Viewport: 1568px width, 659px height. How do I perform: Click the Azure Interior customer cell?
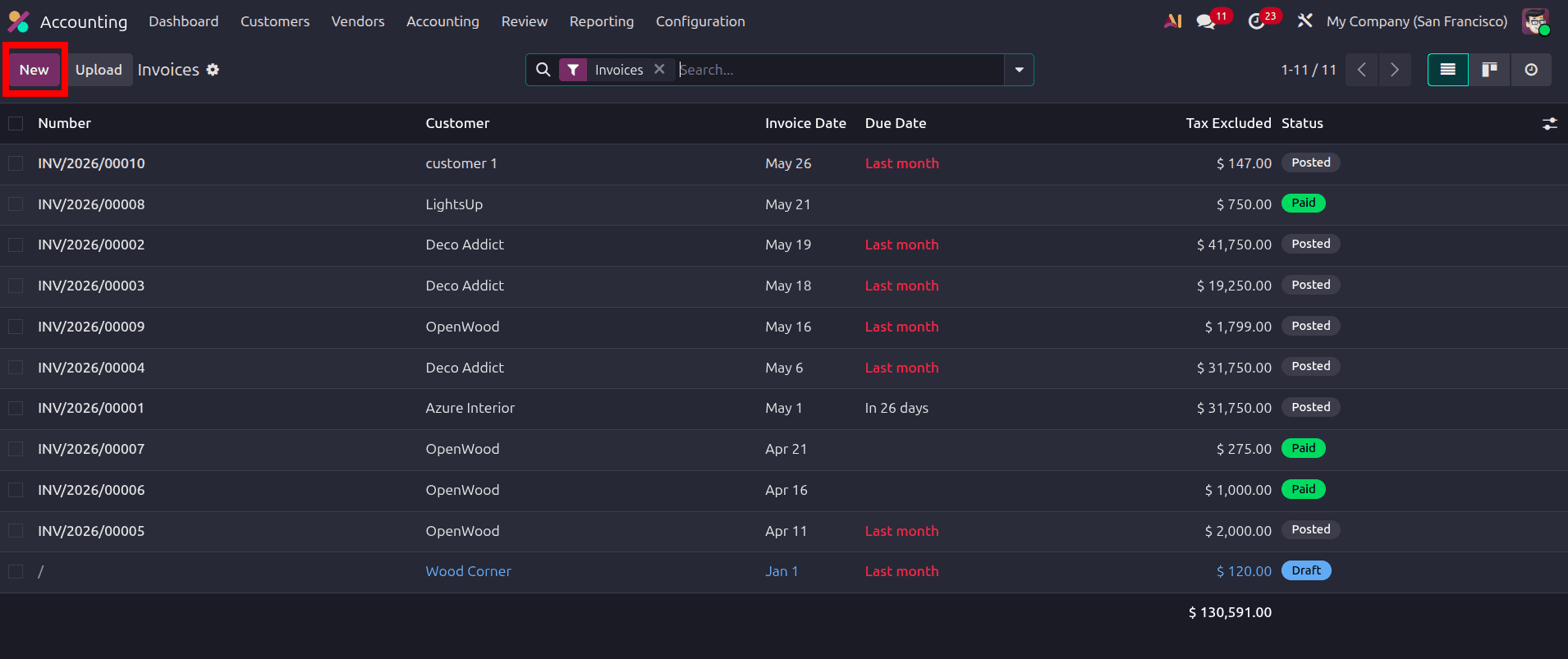pyautogui.click(x=470, y=408)
